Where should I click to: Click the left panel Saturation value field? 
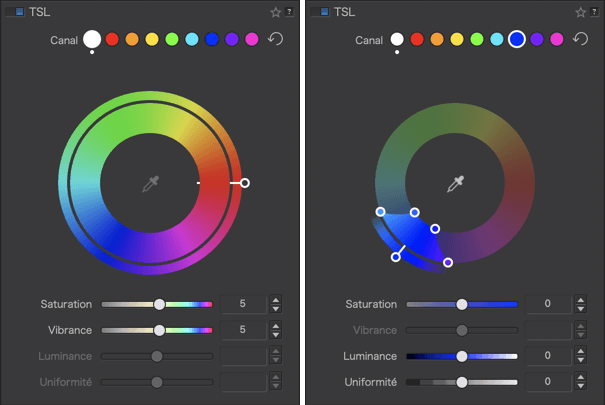pos(243,304)
